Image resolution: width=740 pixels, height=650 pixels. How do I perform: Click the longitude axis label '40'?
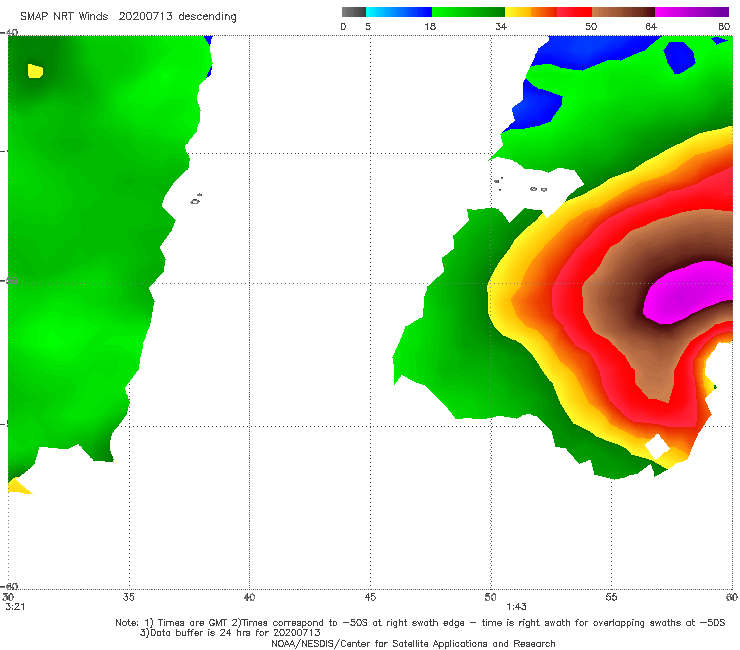tap(249, 597)
